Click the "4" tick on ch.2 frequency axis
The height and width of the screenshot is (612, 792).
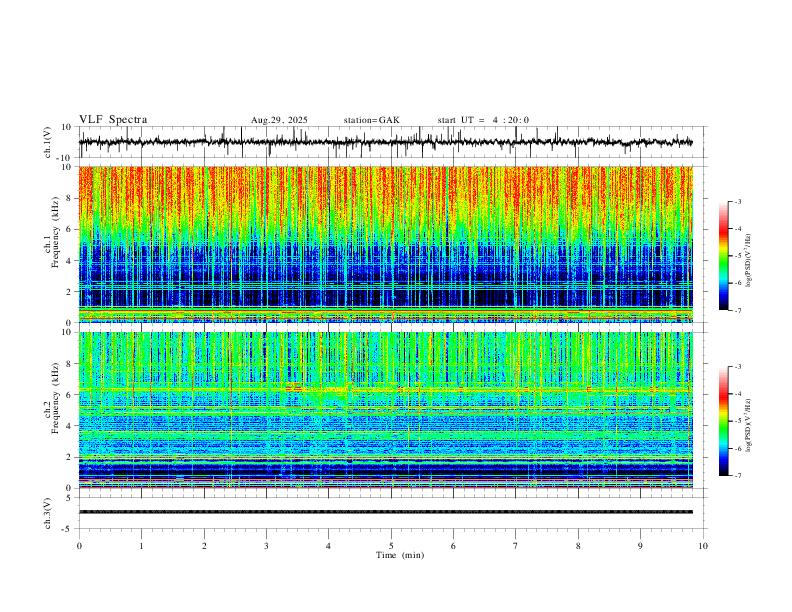70,426
